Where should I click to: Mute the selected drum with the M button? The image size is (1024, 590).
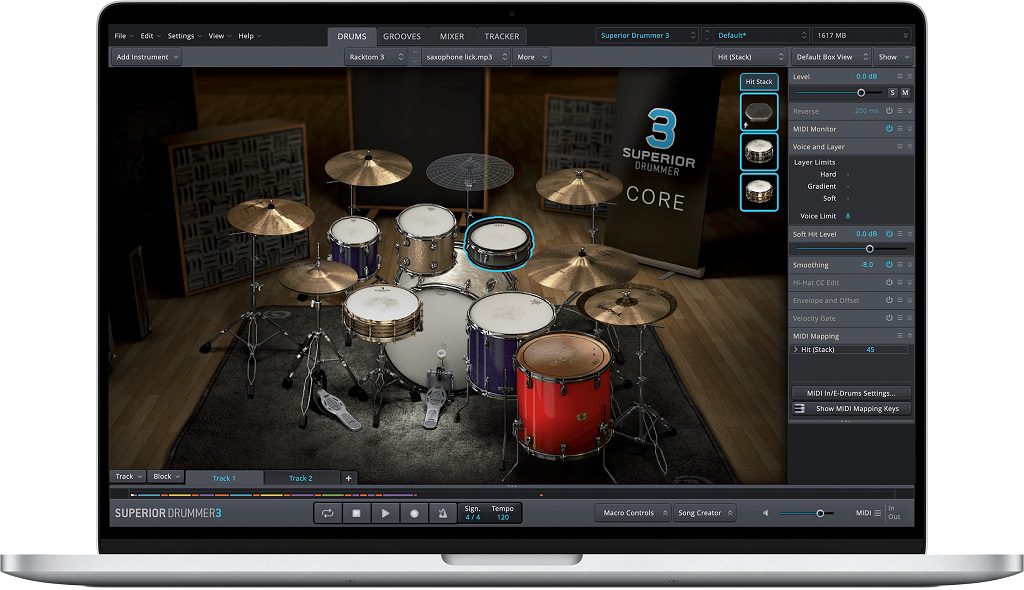(908, 91)
